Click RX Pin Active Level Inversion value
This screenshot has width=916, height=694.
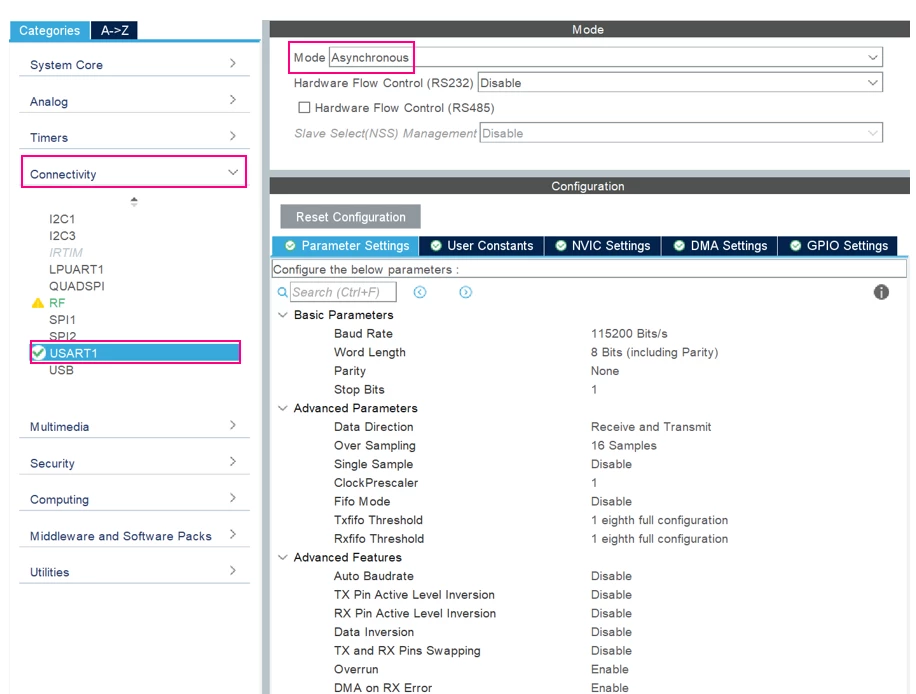pos(611,613)
